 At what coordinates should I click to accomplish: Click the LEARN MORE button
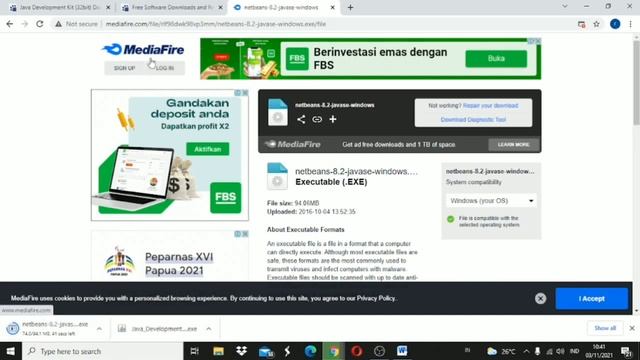click(513, 144)
